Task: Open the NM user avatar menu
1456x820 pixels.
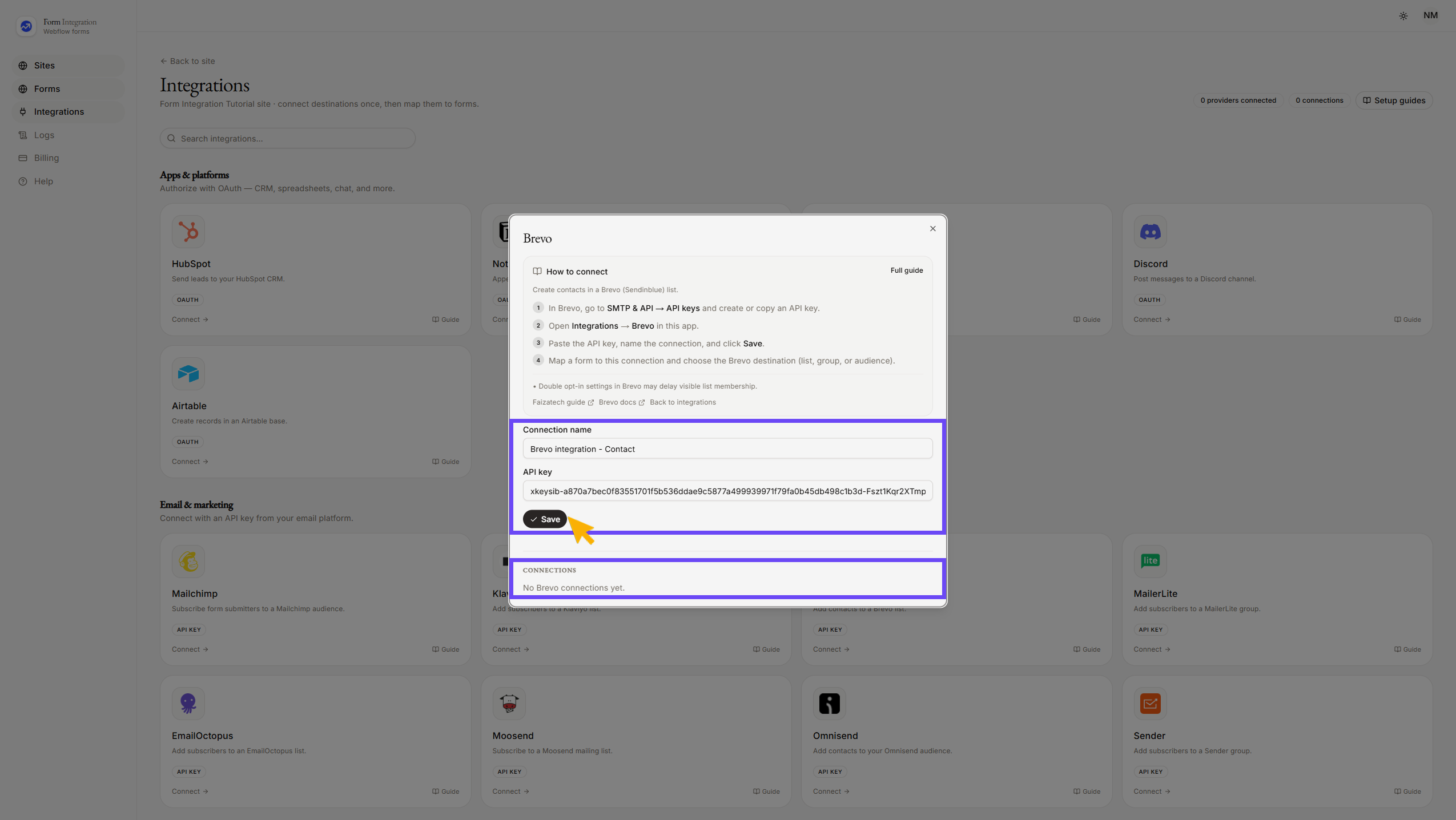Action: click(1430, 15)
